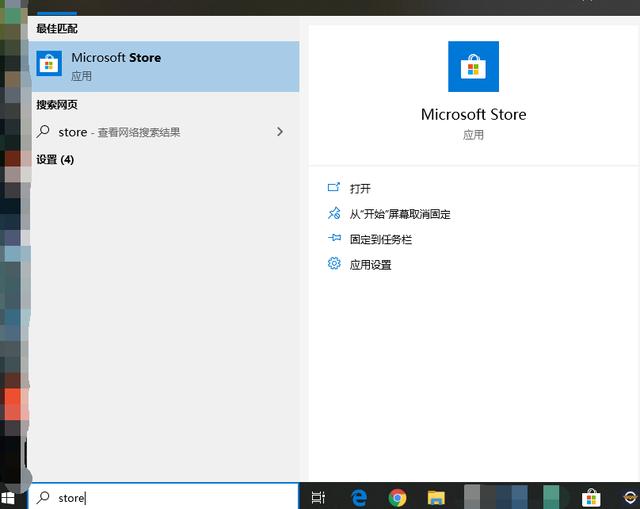Open Windows Start button

point(8,498)
